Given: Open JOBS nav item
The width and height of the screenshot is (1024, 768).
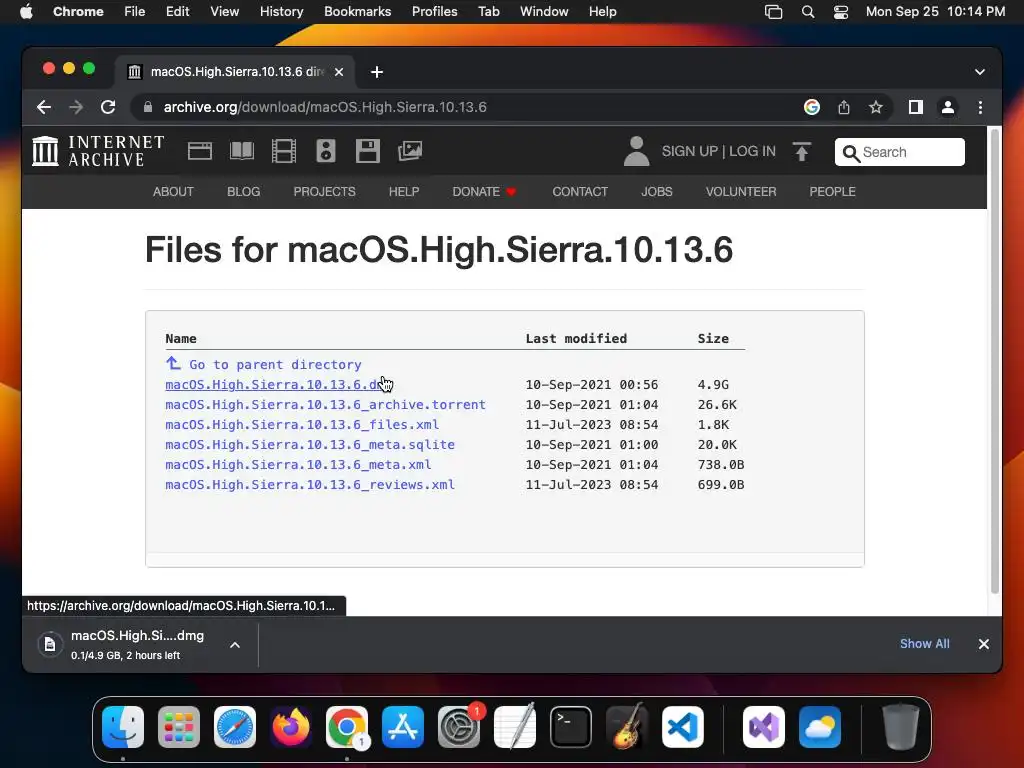Looking at the screenshot, I should click(x=657, y=191).
